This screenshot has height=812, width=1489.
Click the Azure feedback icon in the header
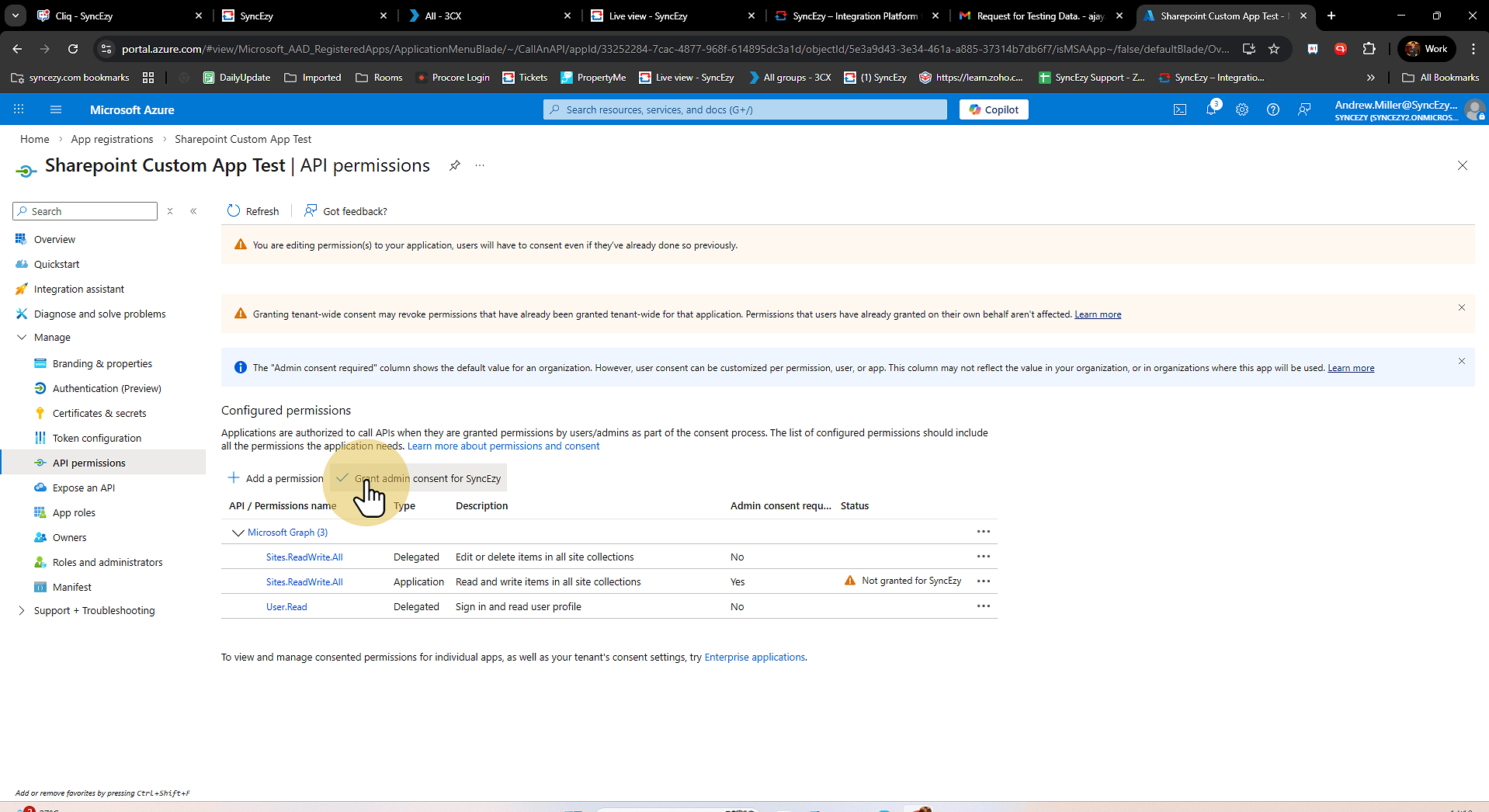[1304, 109]
